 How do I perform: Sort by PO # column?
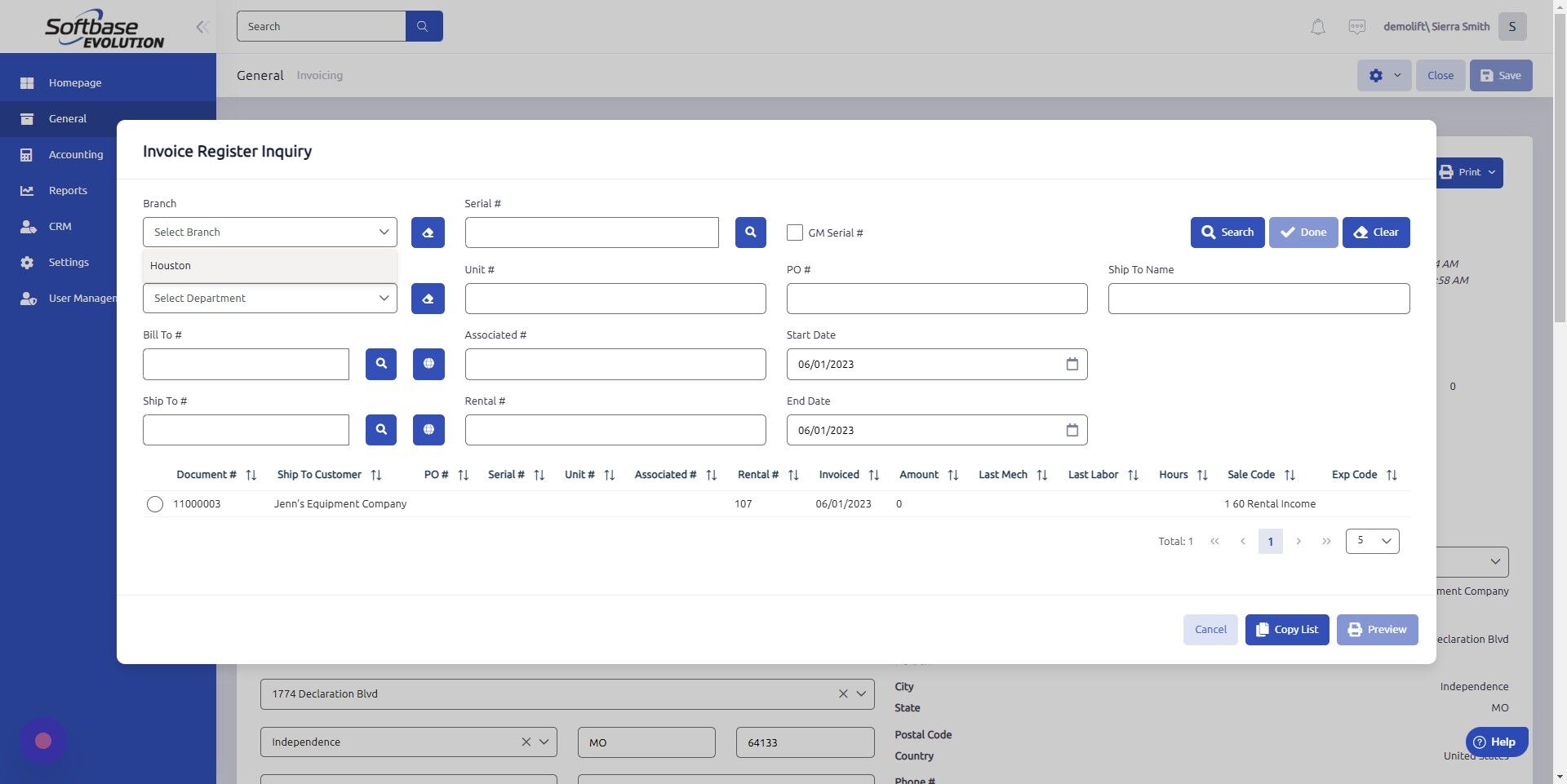464,475
